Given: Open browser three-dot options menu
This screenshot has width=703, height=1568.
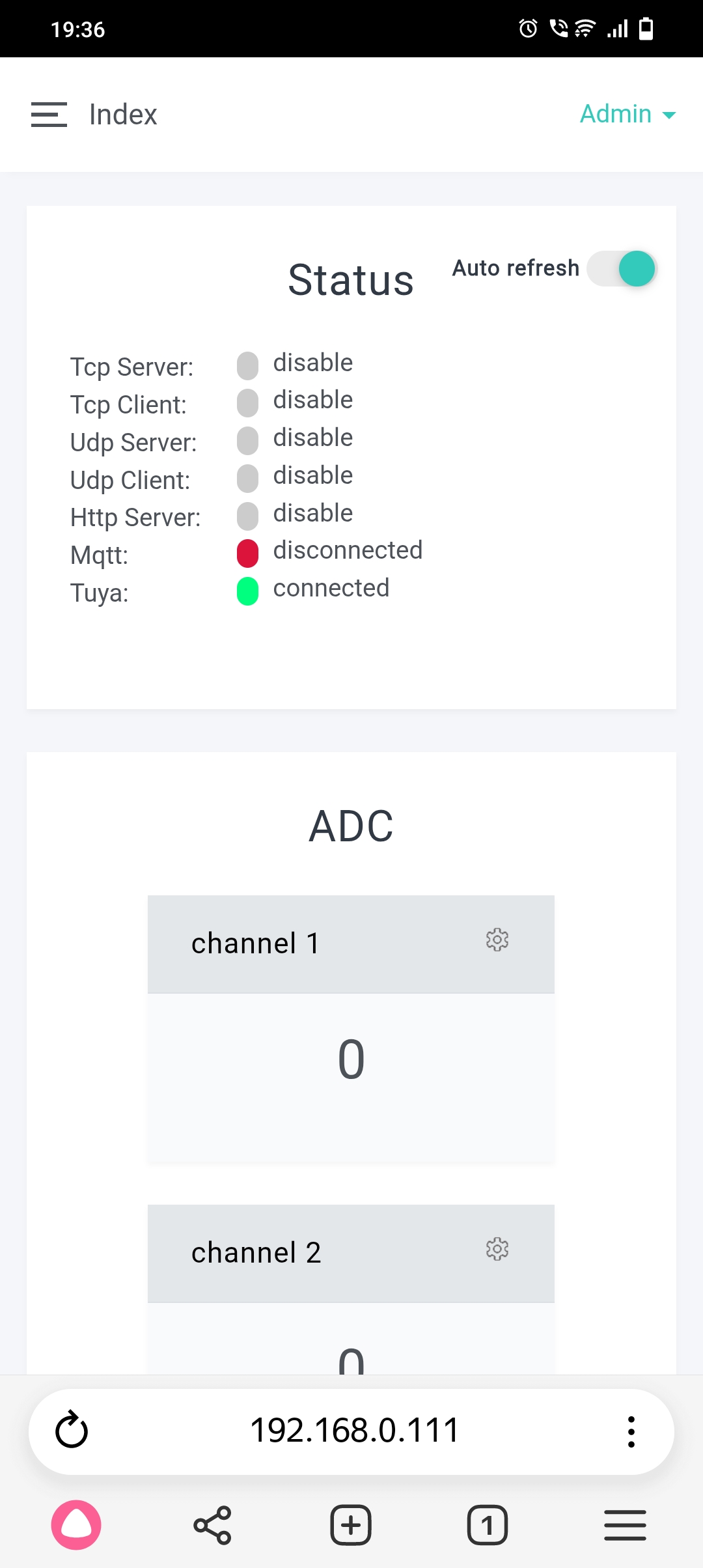Looking at the screenshot, I should [x=631, y=1431].
